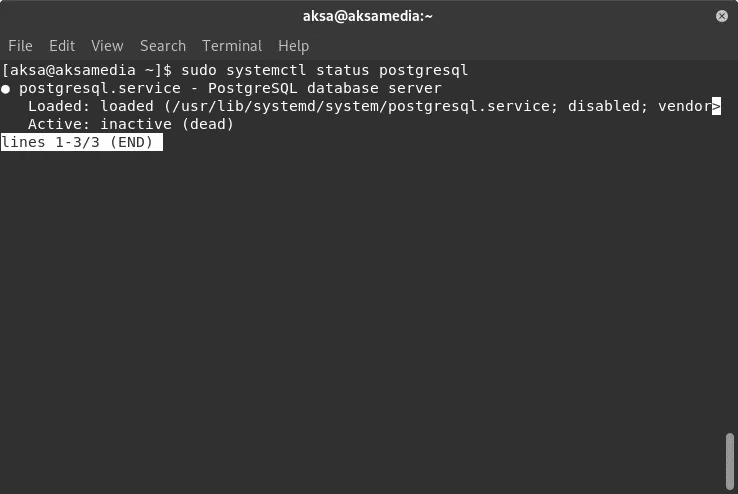Screen dimensions: 738x494
Task: Click the 'inactive (dead)' status text
Action: pos(167,124)
